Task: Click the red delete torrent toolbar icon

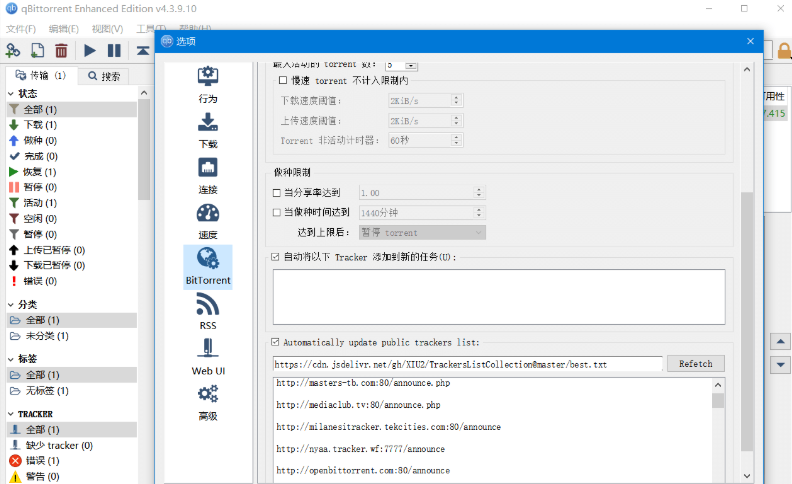Action: 61,50
